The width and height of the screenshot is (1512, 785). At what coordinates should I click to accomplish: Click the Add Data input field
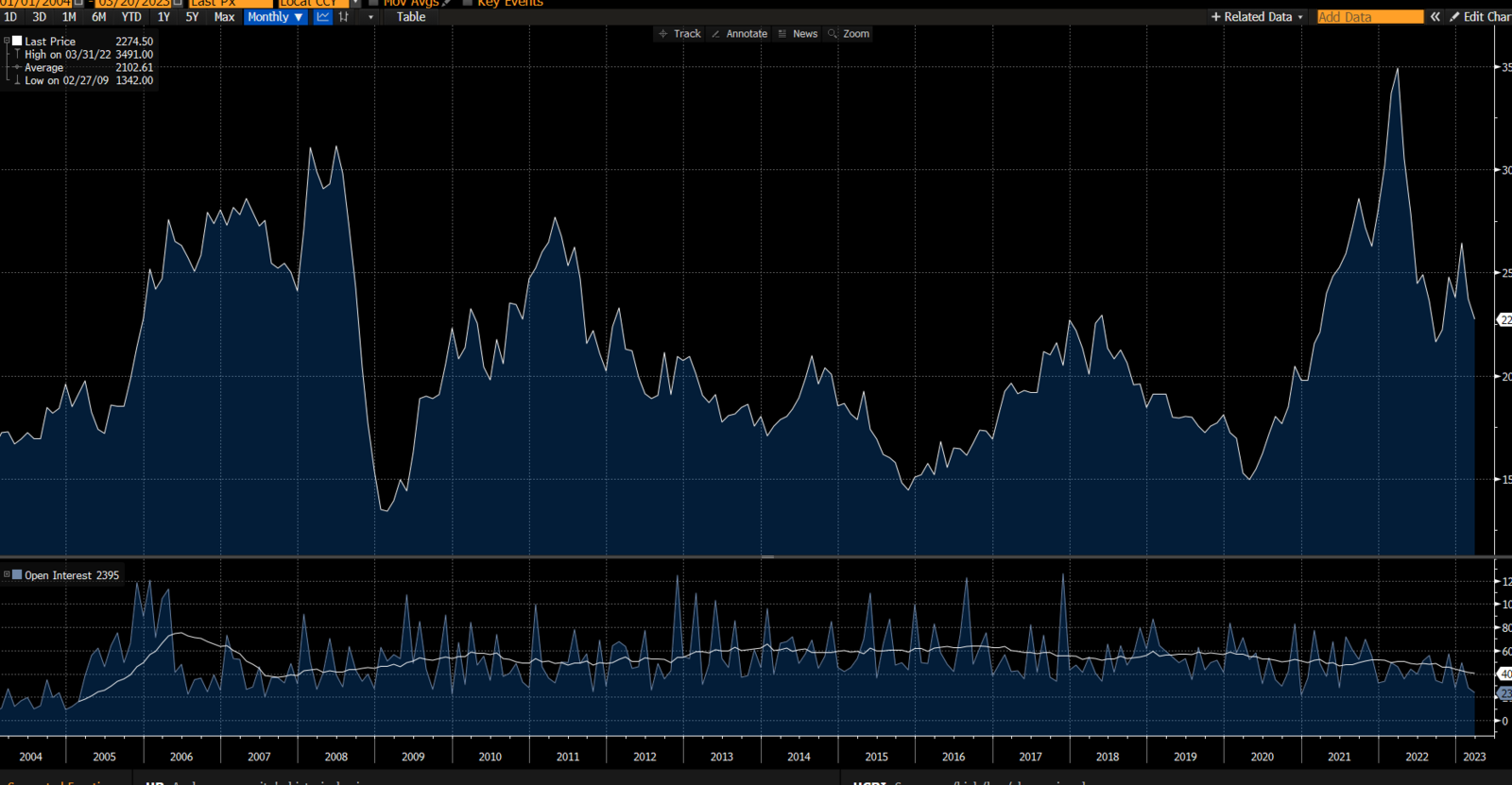pos(1369,17)
